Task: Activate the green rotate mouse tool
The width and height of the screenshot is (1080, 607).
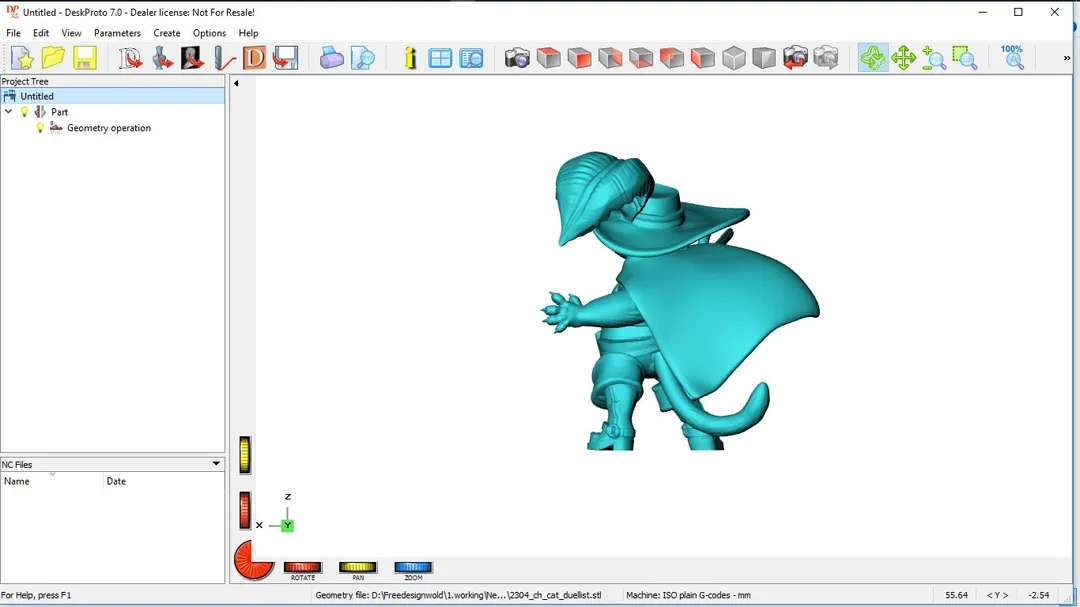Action: coord(873,58)
